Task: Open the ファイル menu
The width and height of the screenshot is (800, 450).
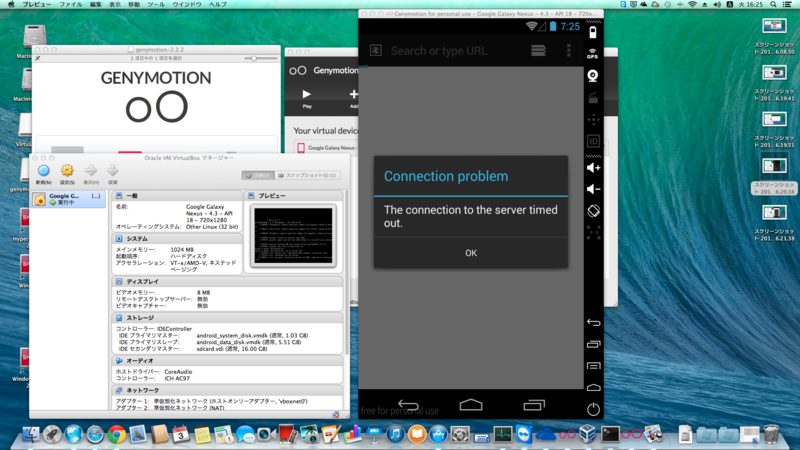Action: pyautogui.click(x=70, y=4)
